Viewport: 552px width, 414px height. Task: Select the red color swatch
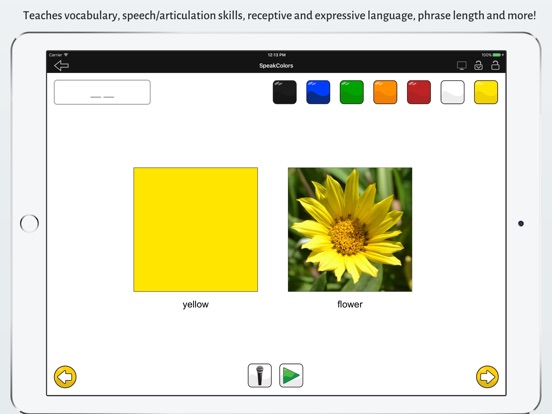tap(419, 92)
